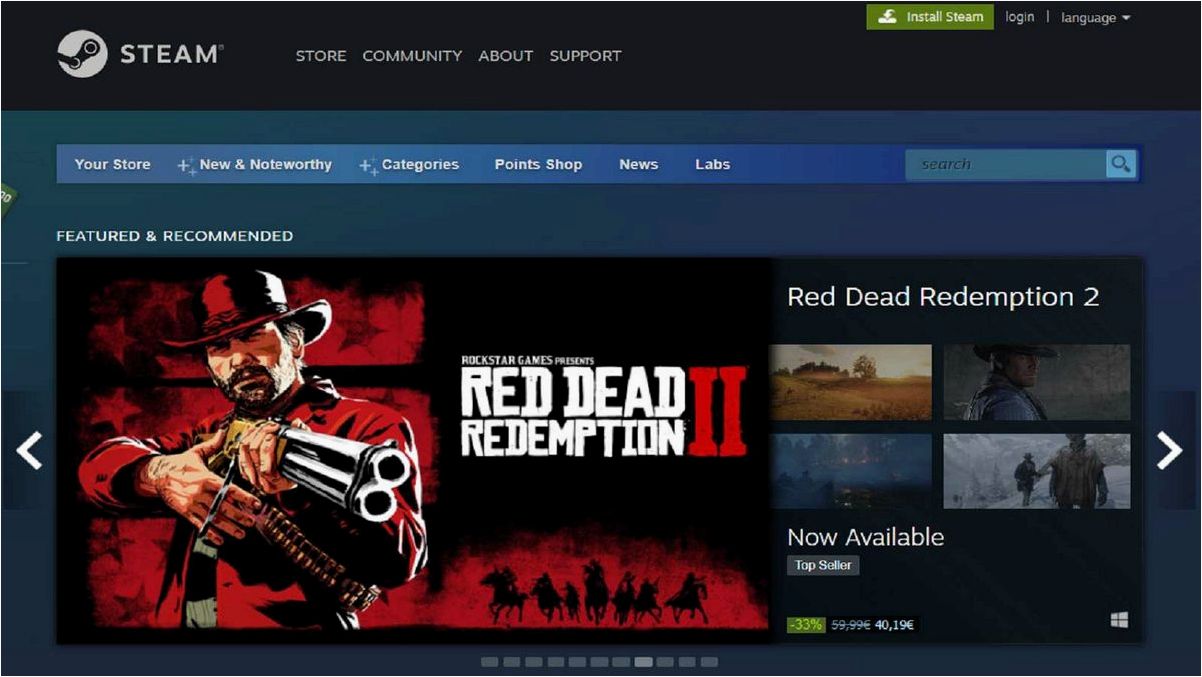Screen dimensions: 1202x677
Task: View the prairie landscape screenshot thumbnail
Action: click(850, 382)
